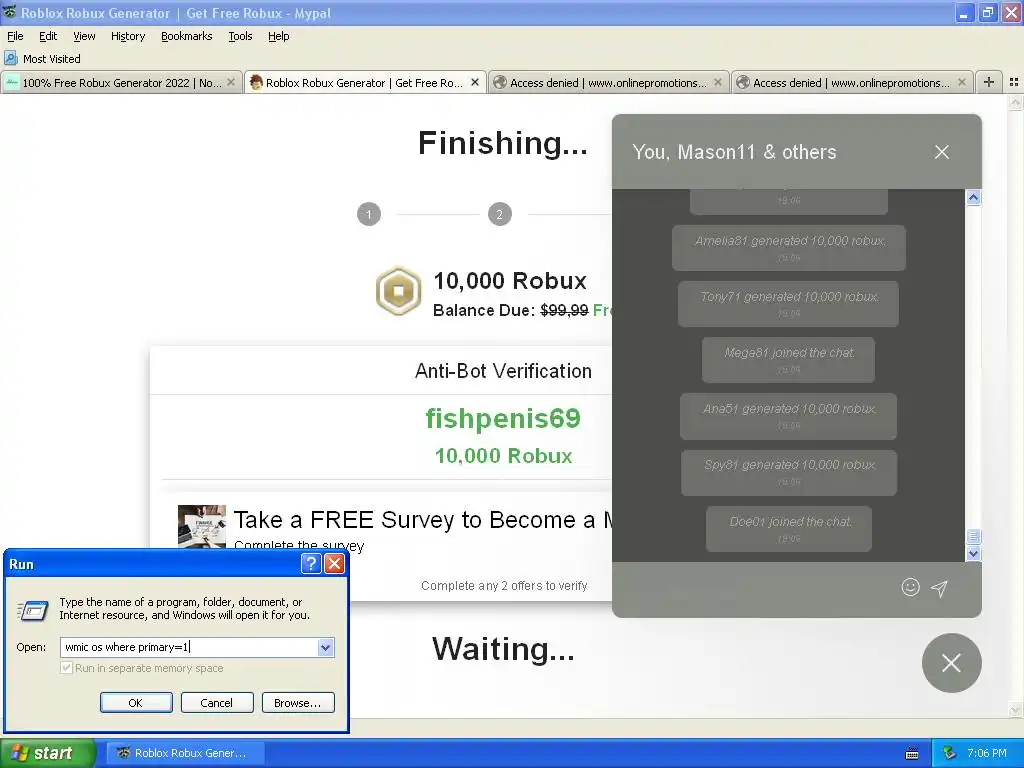Open the Help menu
The height and width of the screenshot is (768, 1024).
(x=279, y=36)
